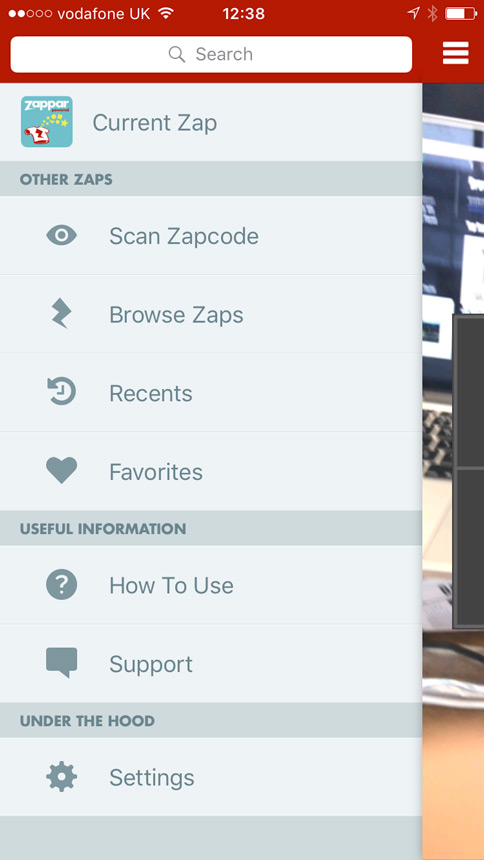Tap the hamburger menu icon
The width and height of the screenshot is (484, 860).
[x=455, y=53]
